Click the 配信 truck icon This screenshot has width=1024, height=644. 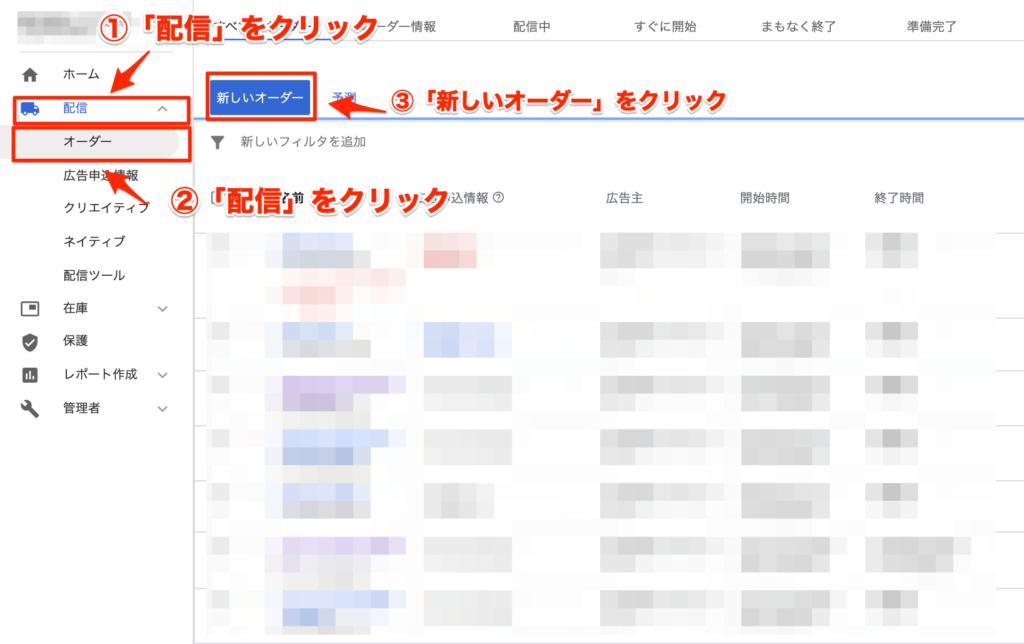[x=30, y=108]
